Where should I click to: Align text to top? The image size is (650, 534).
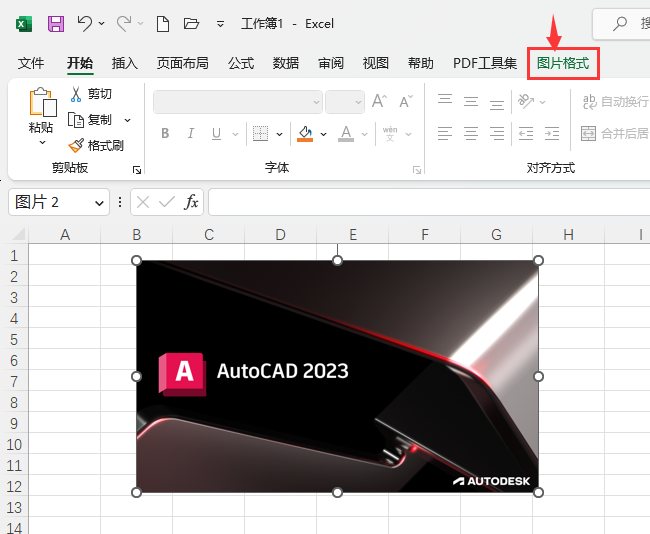(x=445, y=101)
